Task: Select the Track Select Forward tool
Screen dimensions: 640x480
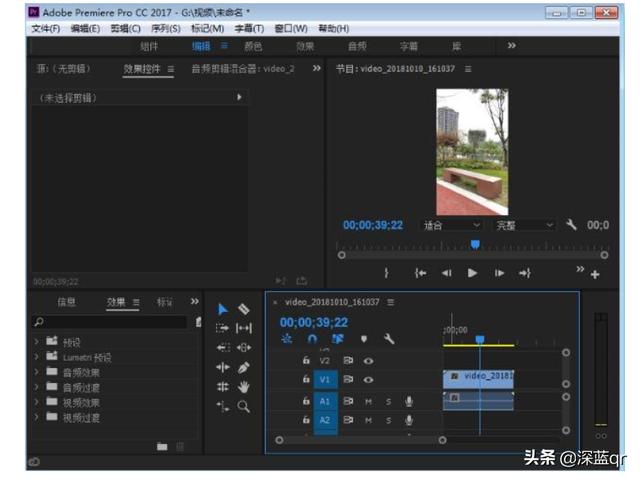Action: click(222, 328)
